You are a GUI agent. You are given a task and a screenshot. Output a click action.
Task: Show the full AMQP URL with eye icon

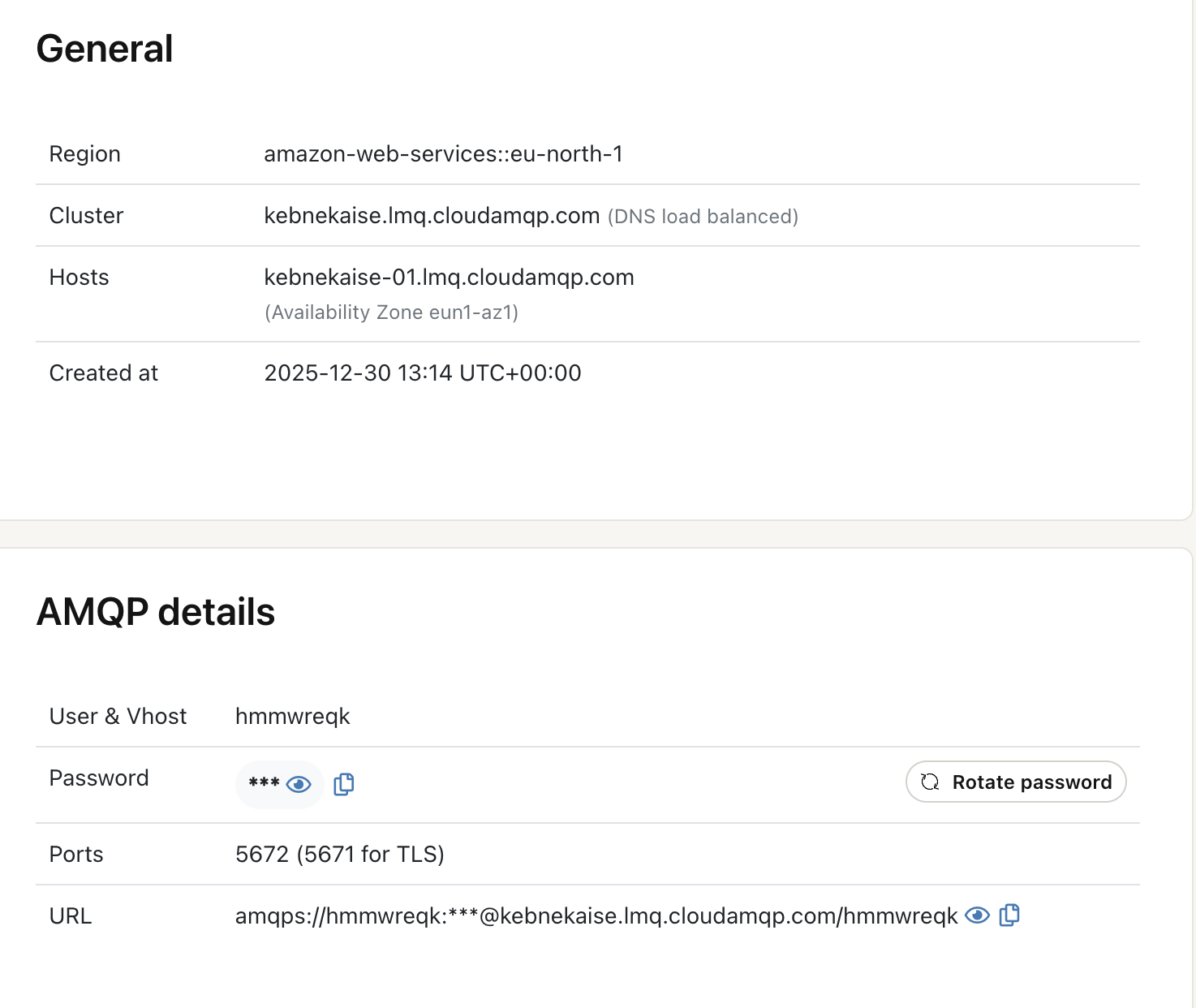click(977, 915)
